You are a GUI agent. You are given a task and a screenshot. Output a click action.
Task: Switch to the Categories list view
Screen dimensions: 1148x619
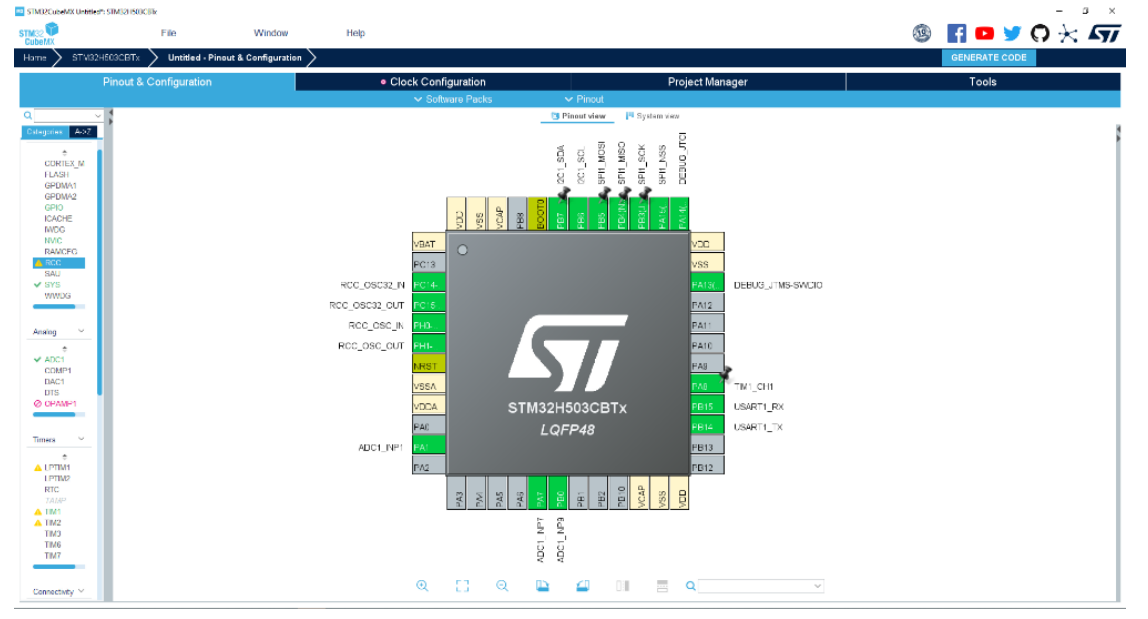pyautogui.click(x=45, y=132)
